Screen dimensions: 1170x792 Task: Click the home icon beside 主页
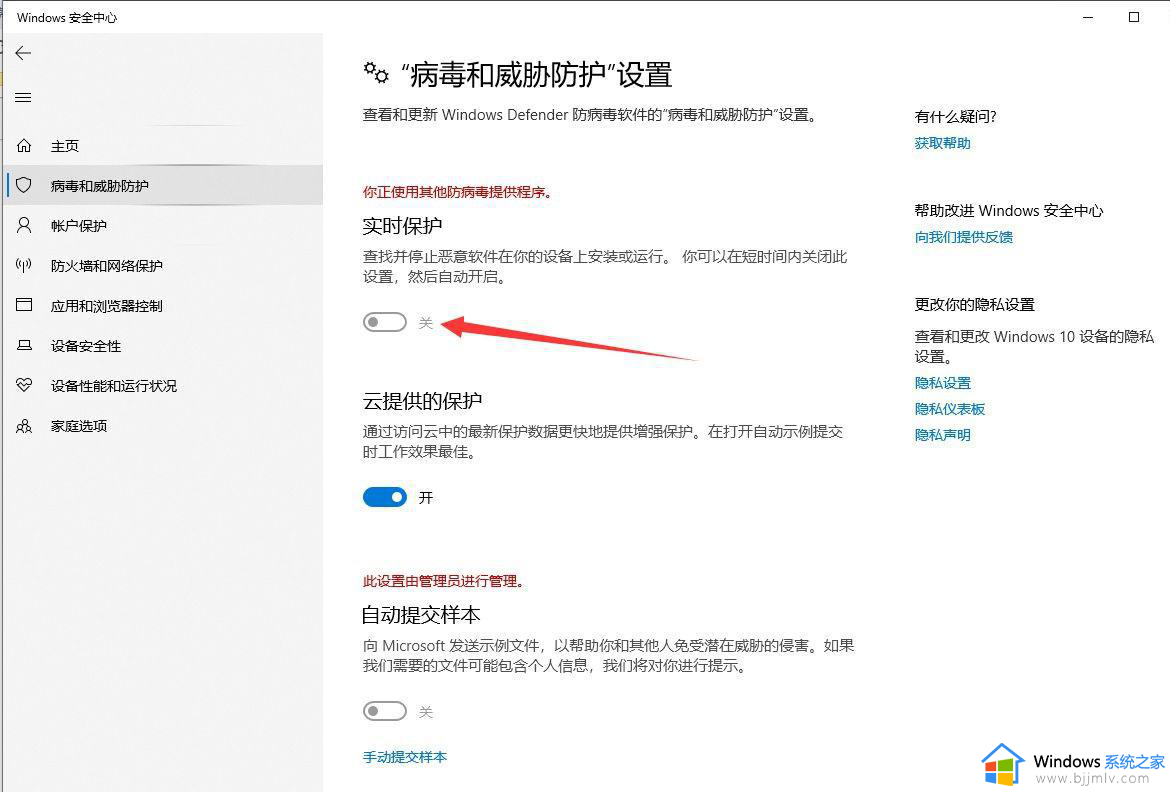pos(24,146)
